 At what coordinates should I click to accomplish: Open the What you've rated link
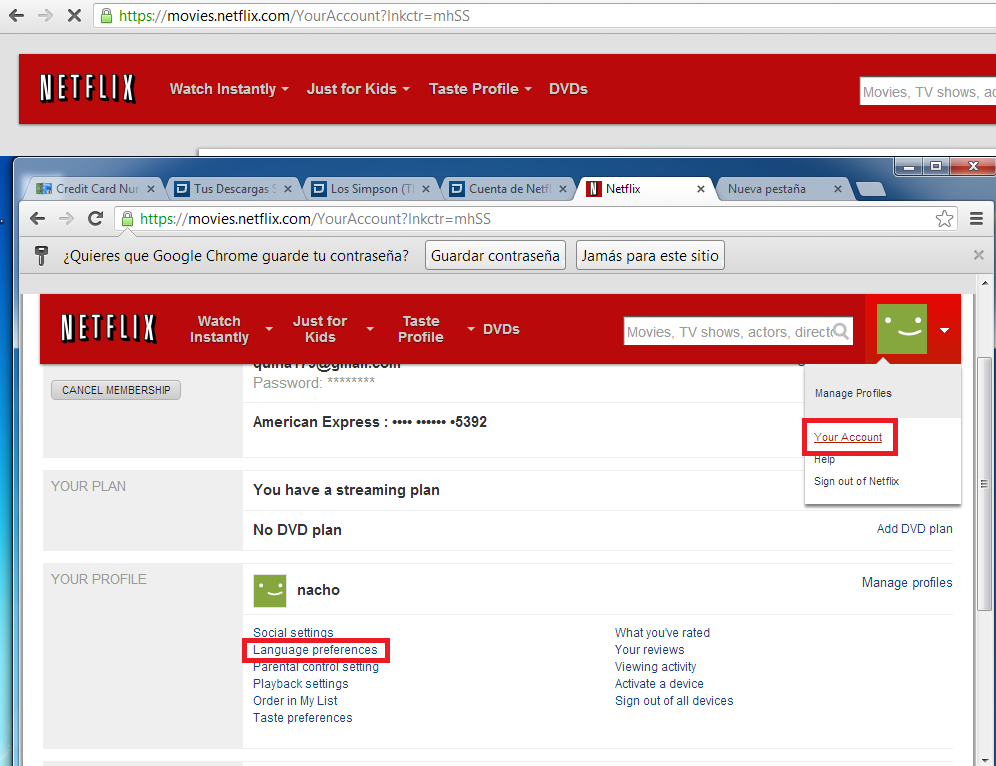coord(662,633)
